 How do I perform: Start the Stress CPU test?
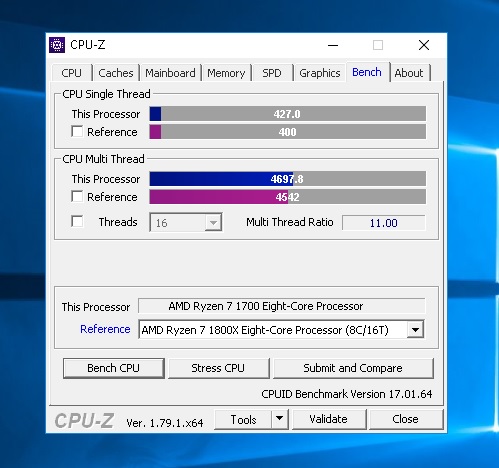(x=218, y=368)
